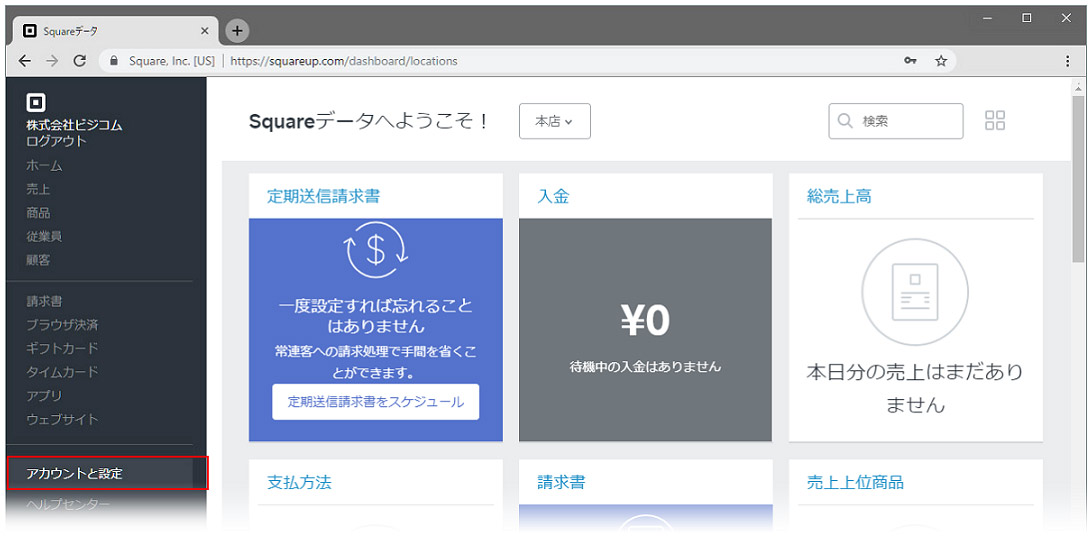Open アプリ in sidebar
The image size is (1092, 541).
45,395
